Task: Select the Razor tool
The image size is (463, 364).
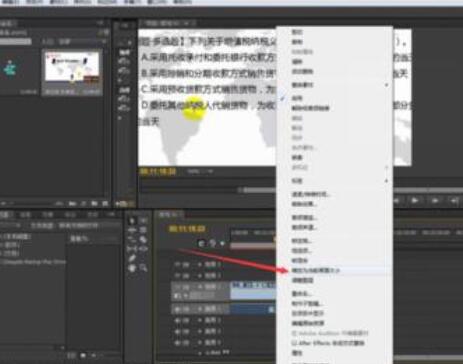Action: [144, 239]
